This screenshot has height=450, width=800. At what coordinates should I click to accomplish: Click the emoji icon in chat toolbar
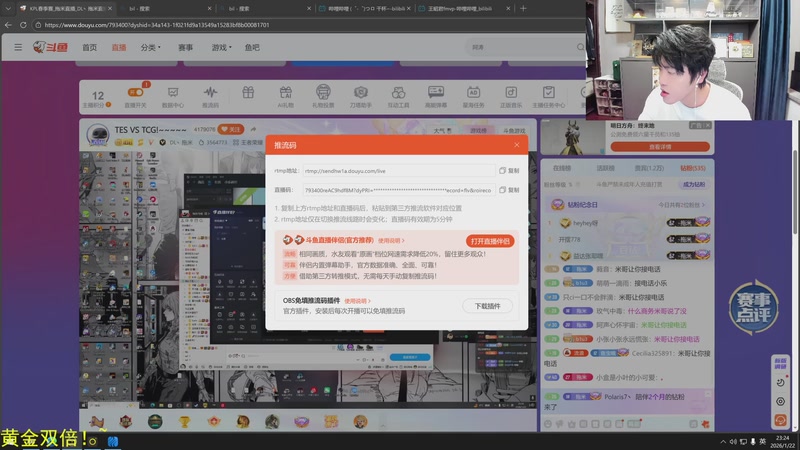548,424
